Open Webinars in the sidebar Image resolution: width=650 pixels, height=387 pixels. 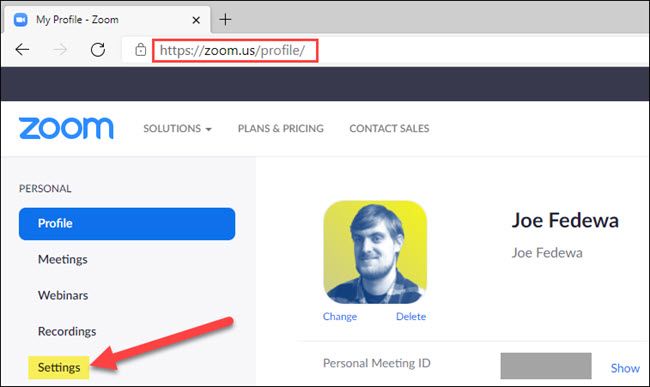pyautogui.click(x=63, y=295)
